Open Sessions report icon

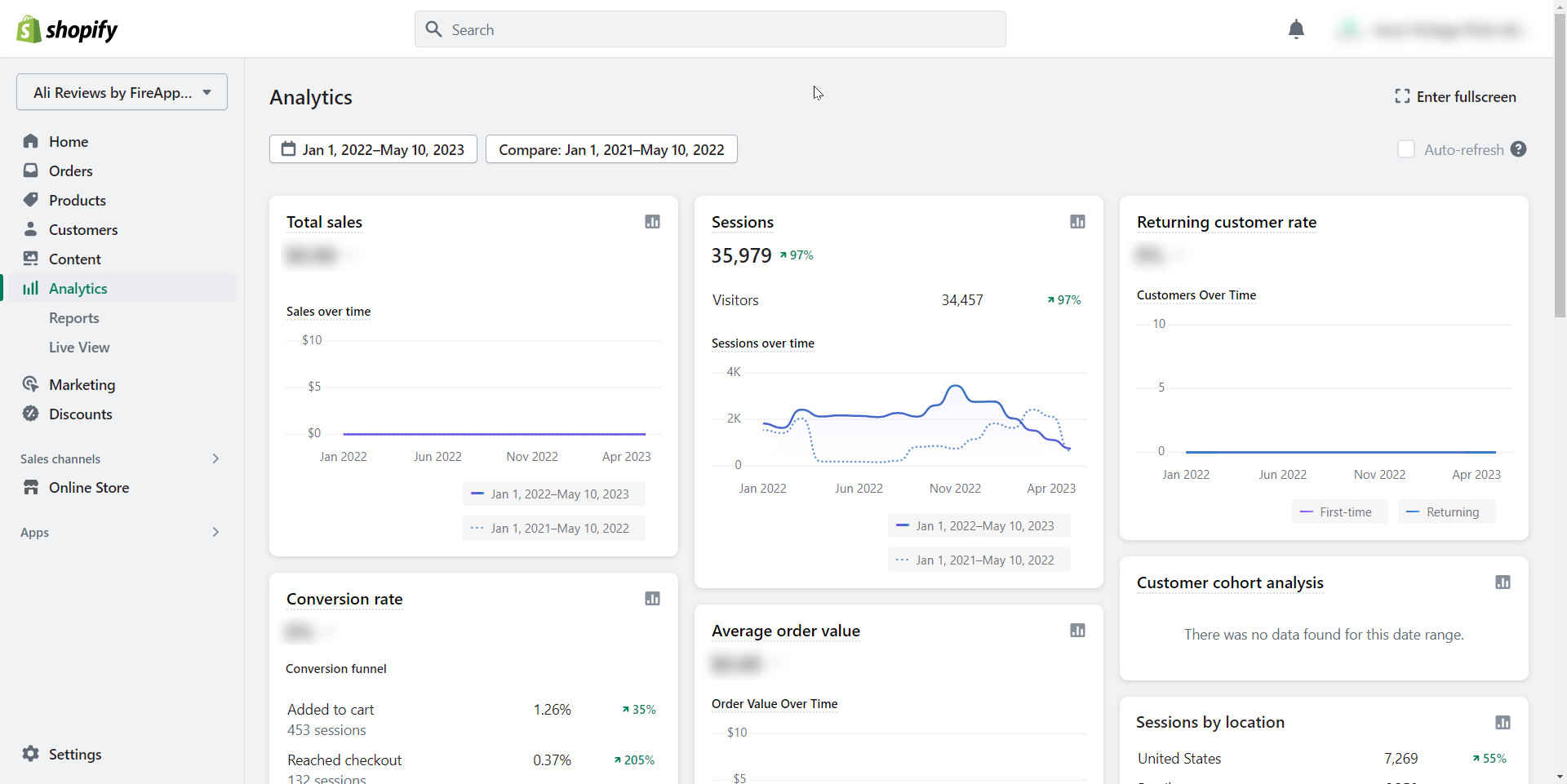click(x=1077, y=222)
